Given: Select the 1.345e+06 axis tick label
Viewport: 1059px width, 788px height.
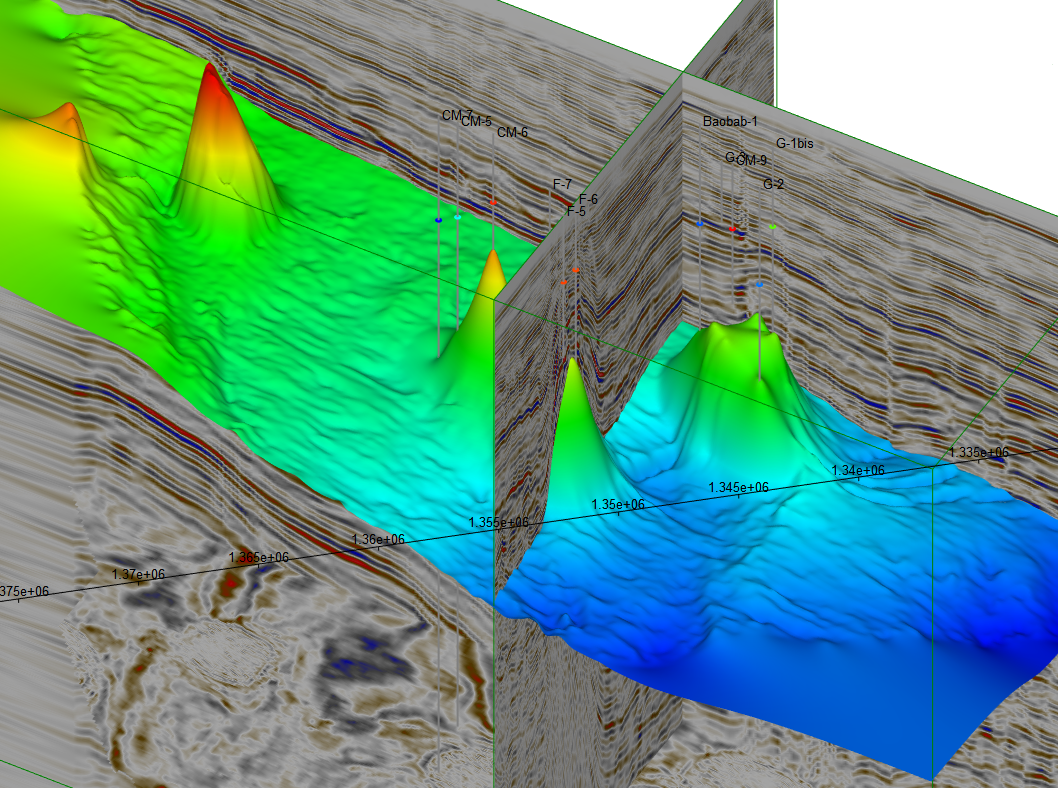Looking at the screenshot, I should (738, 487).
